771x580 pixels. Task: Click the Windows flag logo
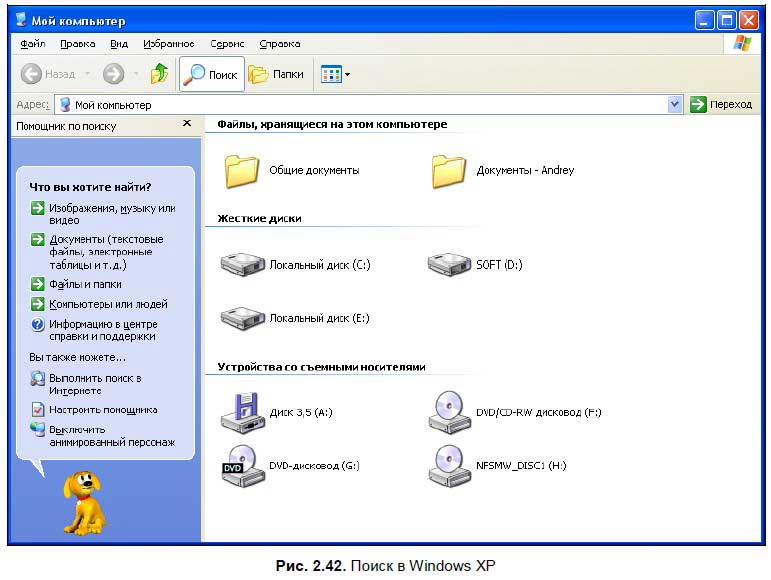742,43
